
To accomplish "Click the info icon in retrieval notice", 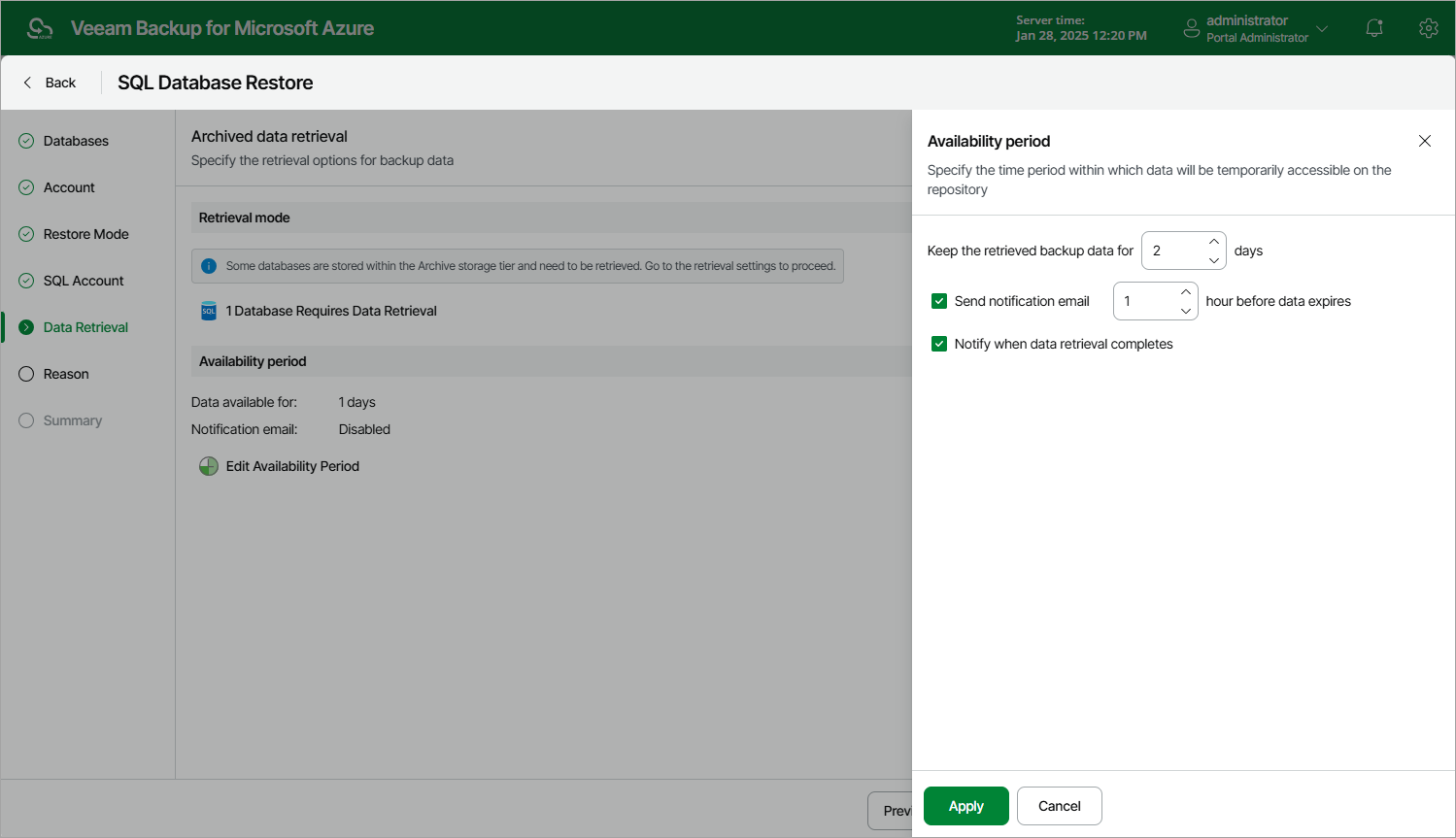I will 209,266.
